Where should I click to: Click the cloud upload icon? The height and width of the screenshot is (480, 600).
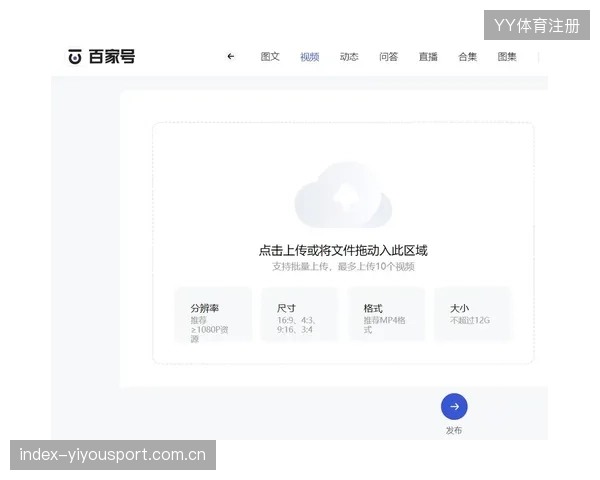(343, 195)
